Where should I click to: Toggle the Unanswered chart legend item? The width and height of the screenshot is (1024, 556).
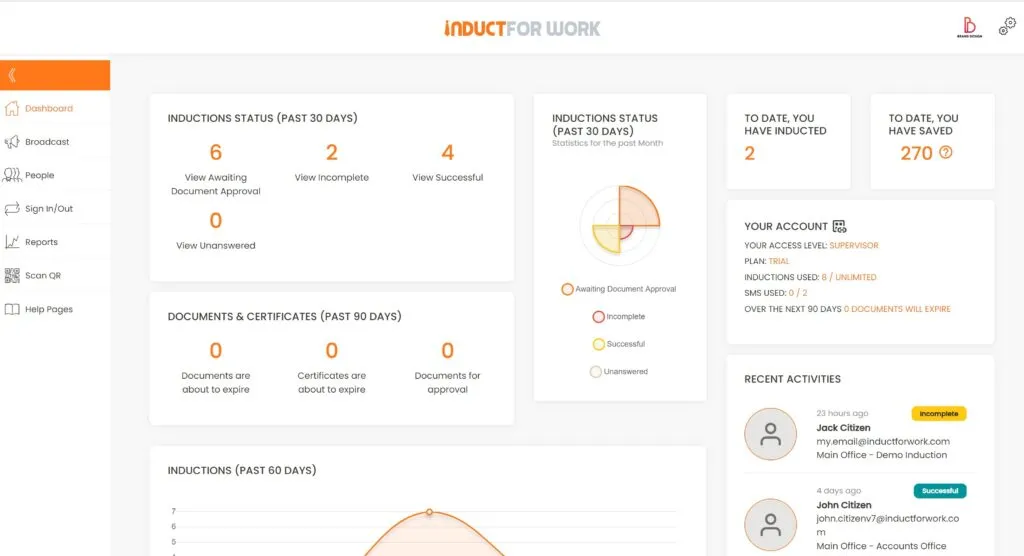[619, 371]
